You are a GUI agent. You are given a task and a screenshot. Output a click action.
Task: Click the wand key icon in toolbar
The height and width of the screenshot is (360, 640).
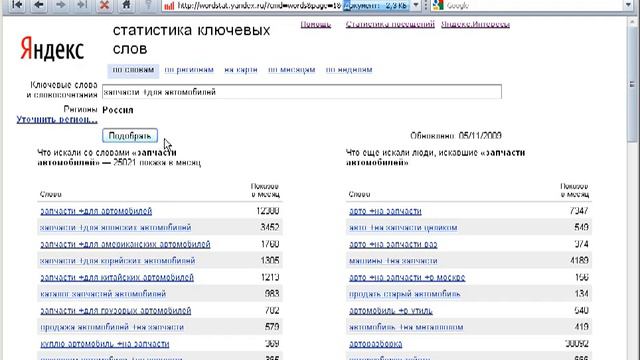coord(148,5)
